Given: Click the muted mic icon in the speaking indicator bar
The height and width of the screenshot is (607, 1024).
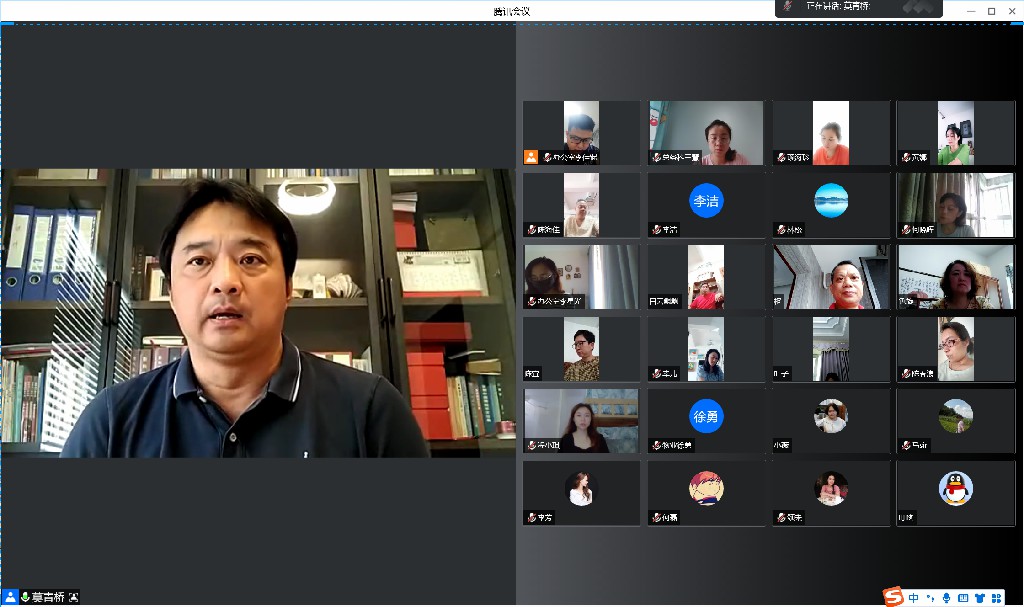Looking at the screenshot, I should [788, 6].
